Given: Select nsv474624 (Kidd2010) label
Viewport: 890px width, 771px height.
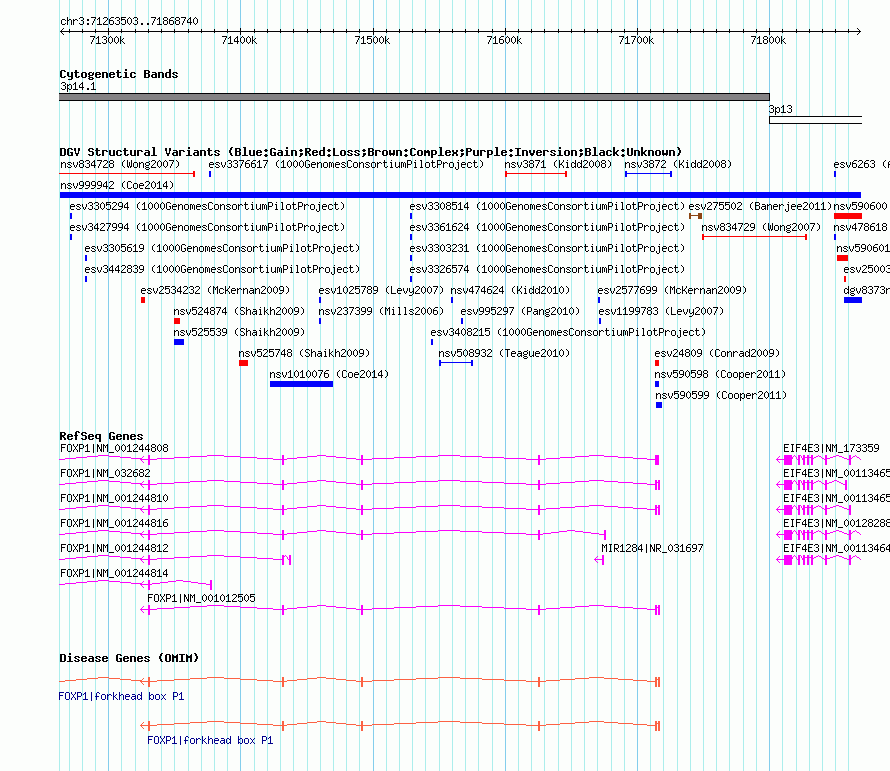Looking at the screenshot, I should 510,290.
